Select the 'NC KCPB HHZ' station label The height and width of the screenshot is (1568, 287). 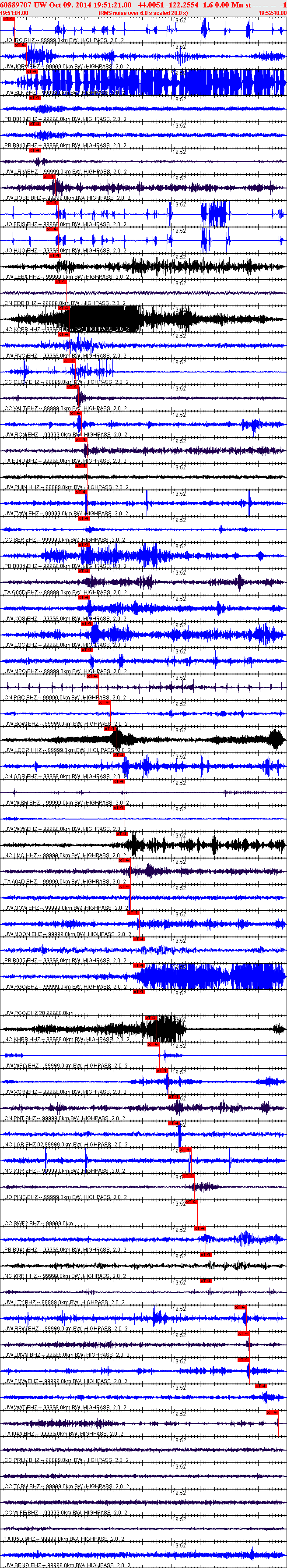23,329
